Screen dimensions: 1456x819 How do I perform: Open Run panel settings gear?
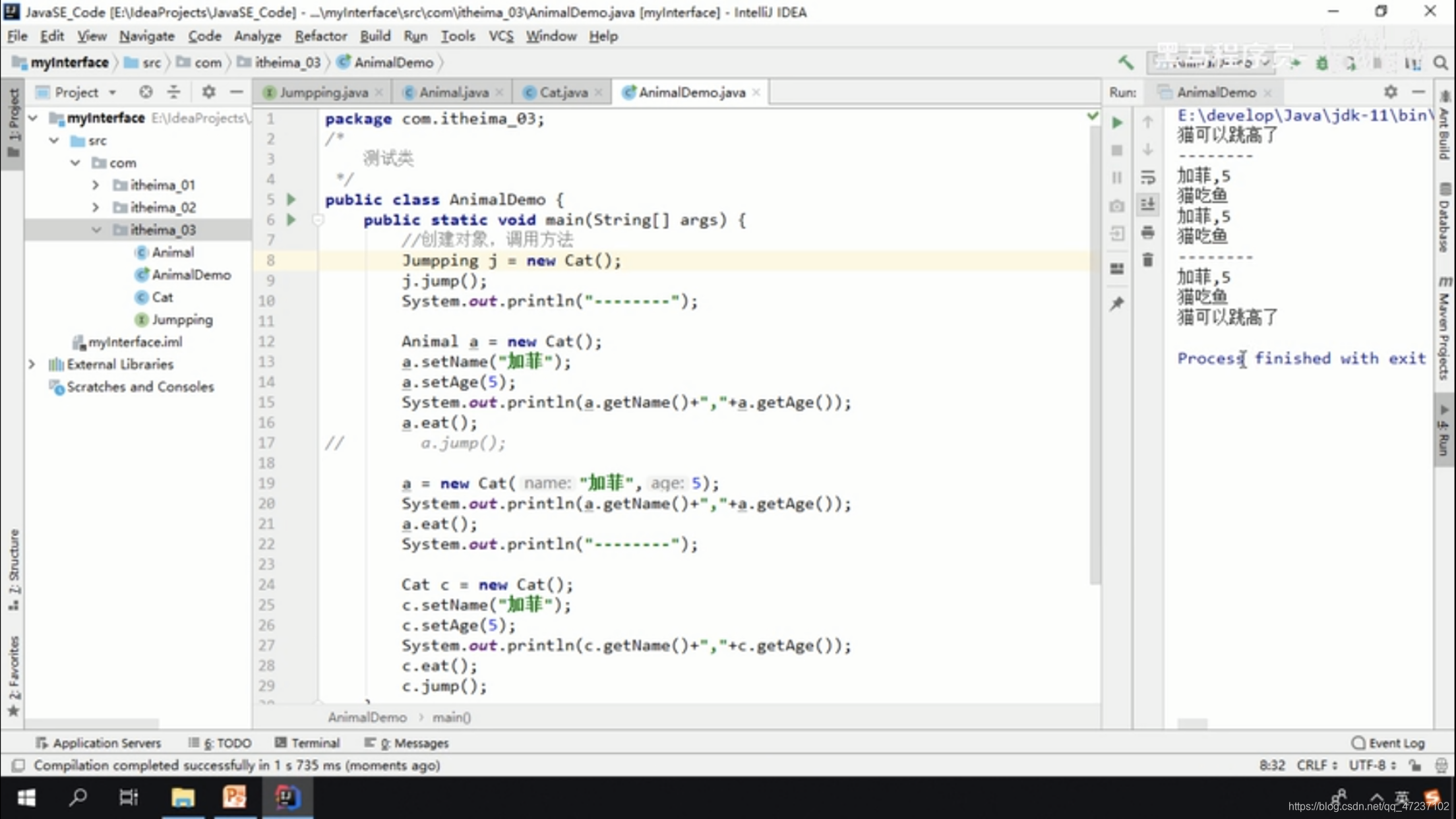(x=1391, y=92)
